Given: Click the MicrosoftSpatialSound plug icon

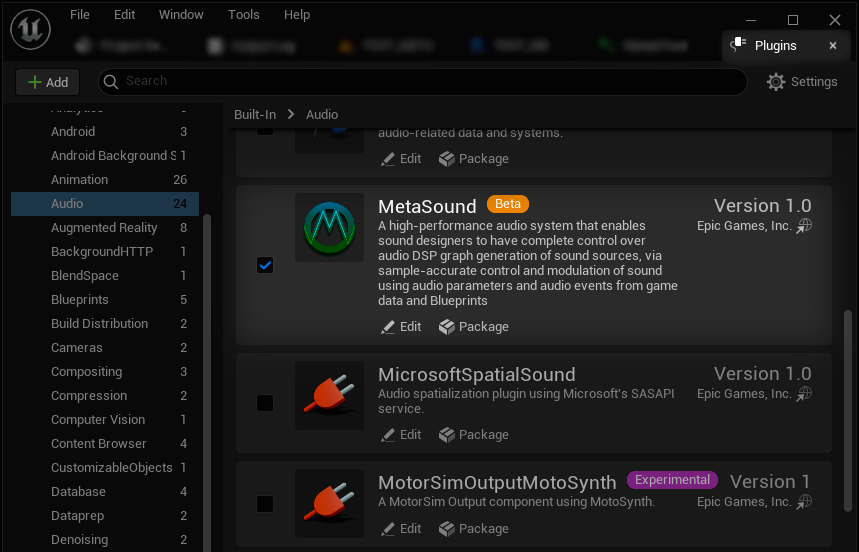Looking at the screenshot, I should [x=329, y=396].
